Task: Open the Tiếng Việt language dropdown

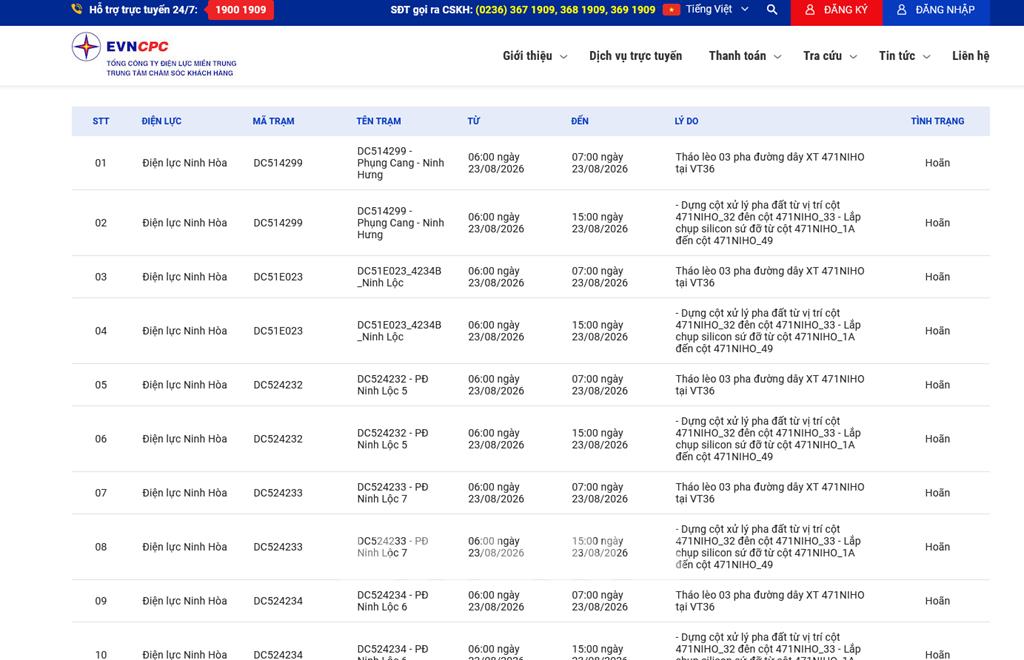Action: [x=716, y=10]
